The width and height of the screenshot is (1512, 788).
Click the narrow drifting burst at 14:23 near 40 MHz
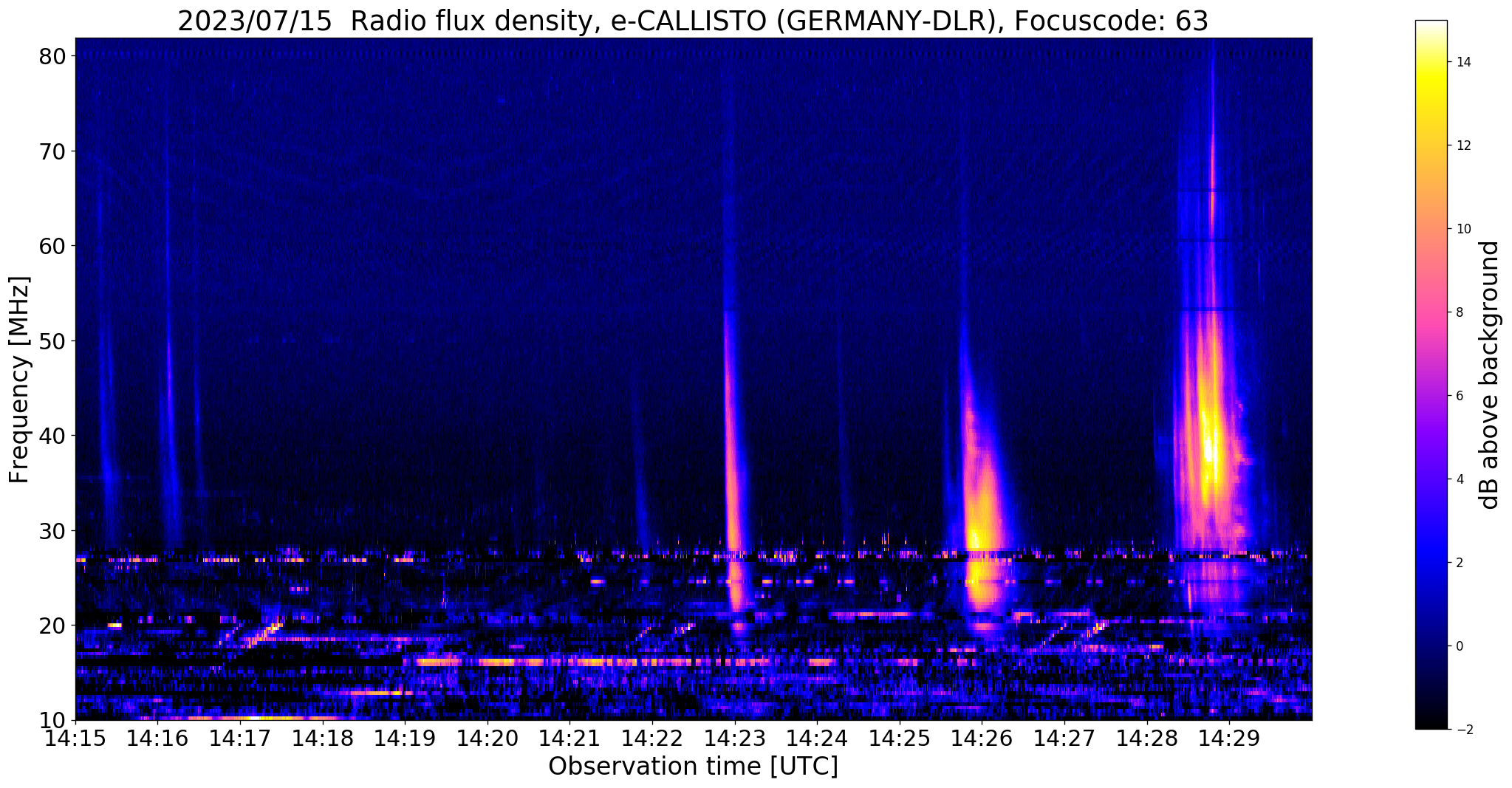tap(730, 436)
